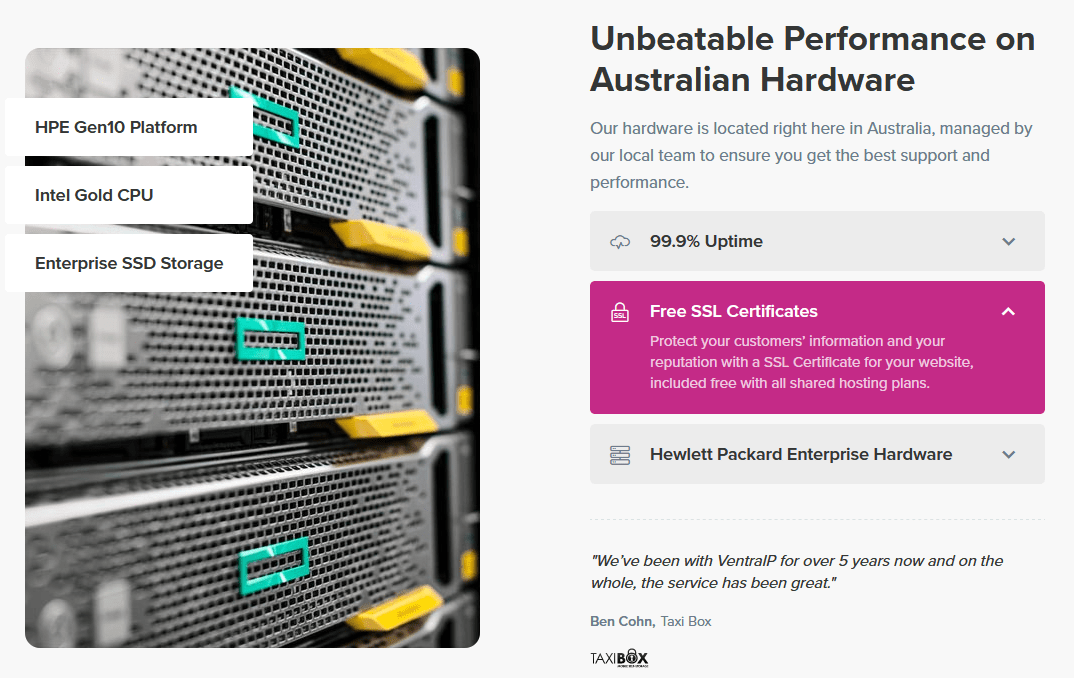The width and height of the screenshot is (1074, 678).
Task: Expand the Hewlett Packard Enterprise Hardware chevron
Action: pyautogui.click(x=1008, y=455)
